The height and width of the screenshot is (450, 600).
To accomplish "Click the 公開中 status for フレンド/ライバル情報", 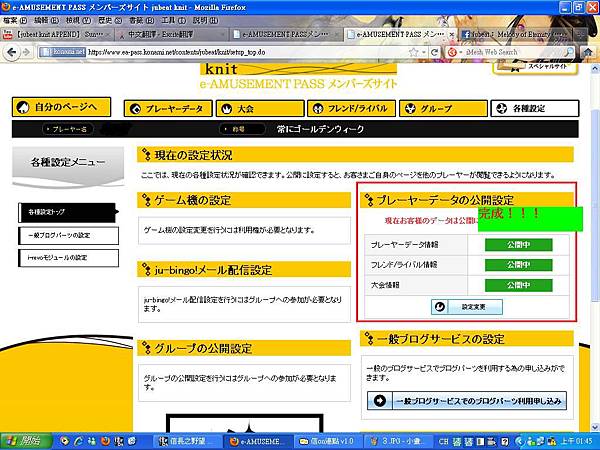I will tap(518, 265).
